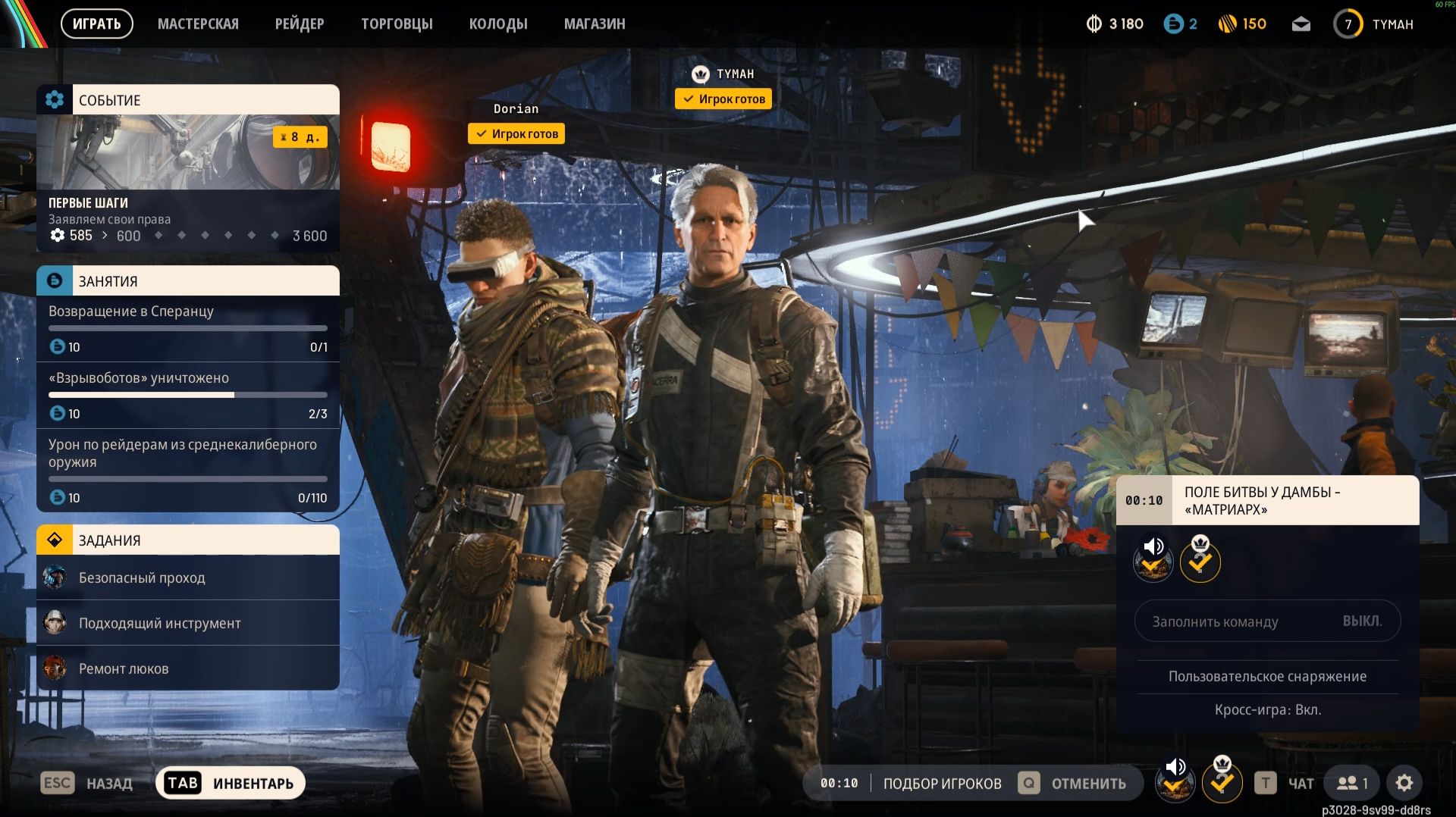Click the Урон по рейдерам progress bar
Screen dimensions: 1456x817
tap(188, 479)
